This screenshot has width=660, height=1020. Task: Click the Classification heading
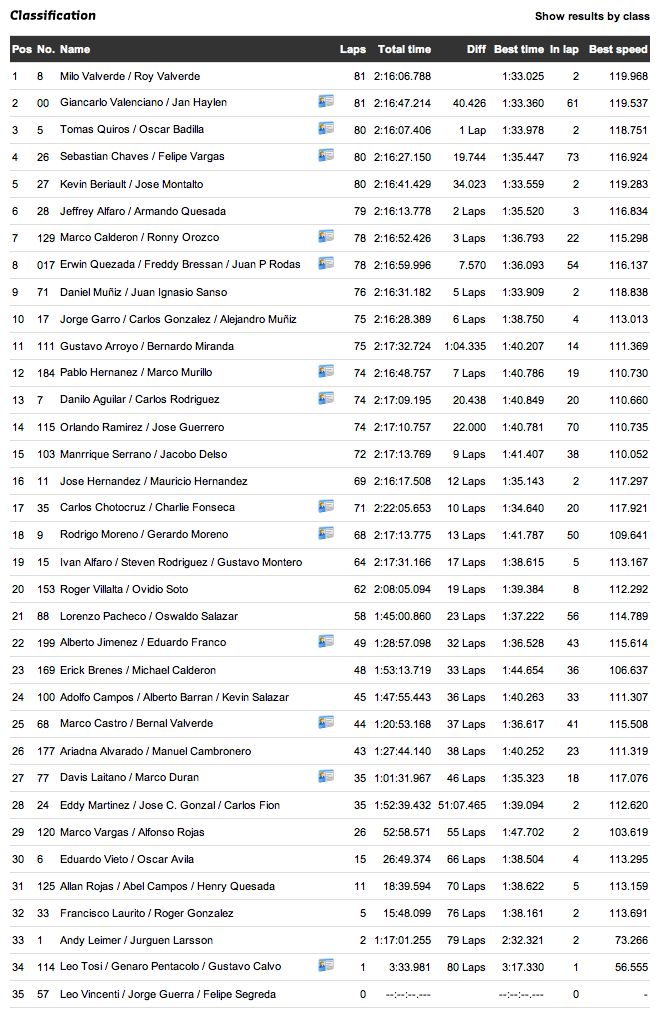click(x=53, y=15)
